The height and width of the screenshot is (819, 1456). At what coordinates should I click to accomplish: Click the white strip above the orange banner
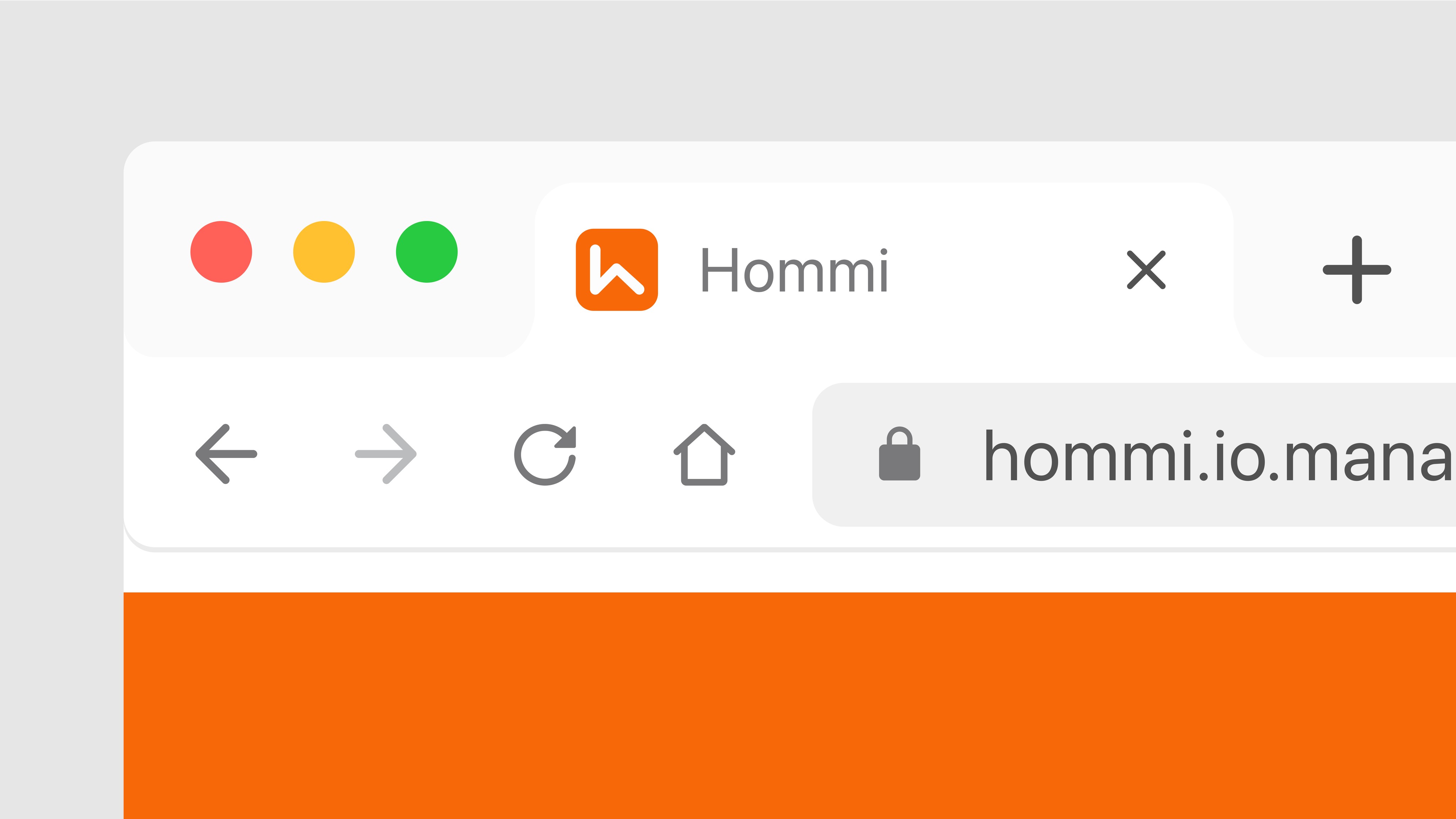(x=789, y=572)
